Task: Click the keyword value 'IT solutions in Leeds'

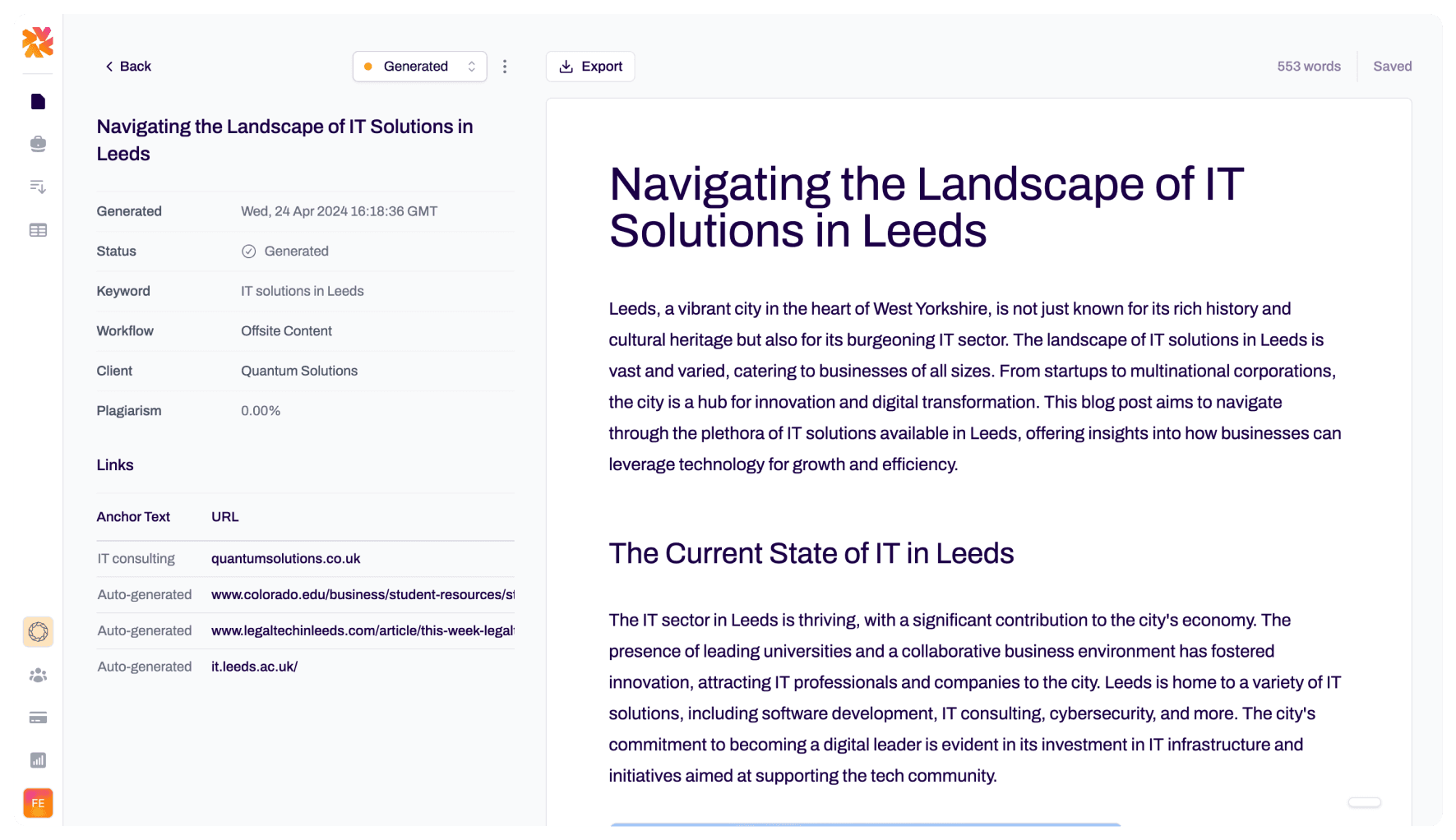Action: [x=302, y=291]
